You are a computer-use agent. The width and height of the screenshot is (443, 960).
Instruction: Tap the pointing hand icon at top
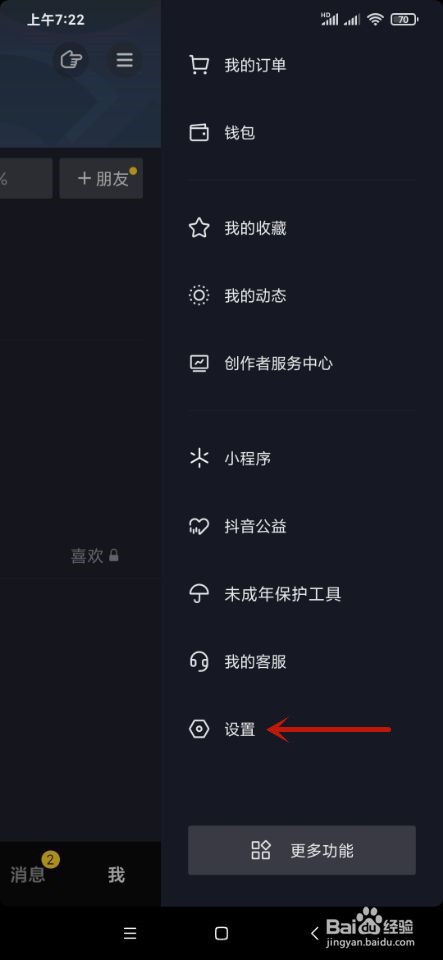pyautogui.click(x=71, y=60)
